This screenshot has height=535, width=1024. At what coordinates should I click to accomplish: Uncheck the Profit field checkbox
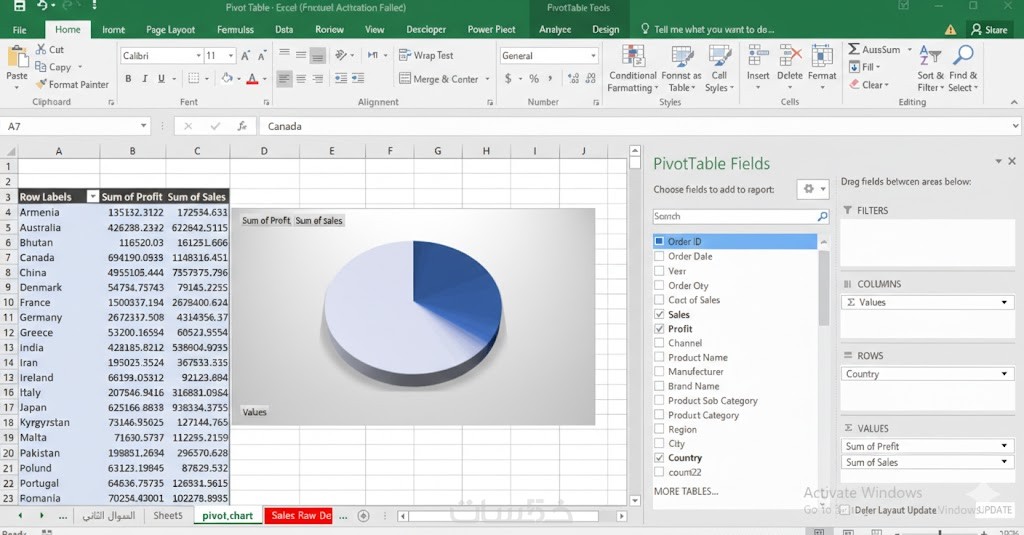point(659,329)
